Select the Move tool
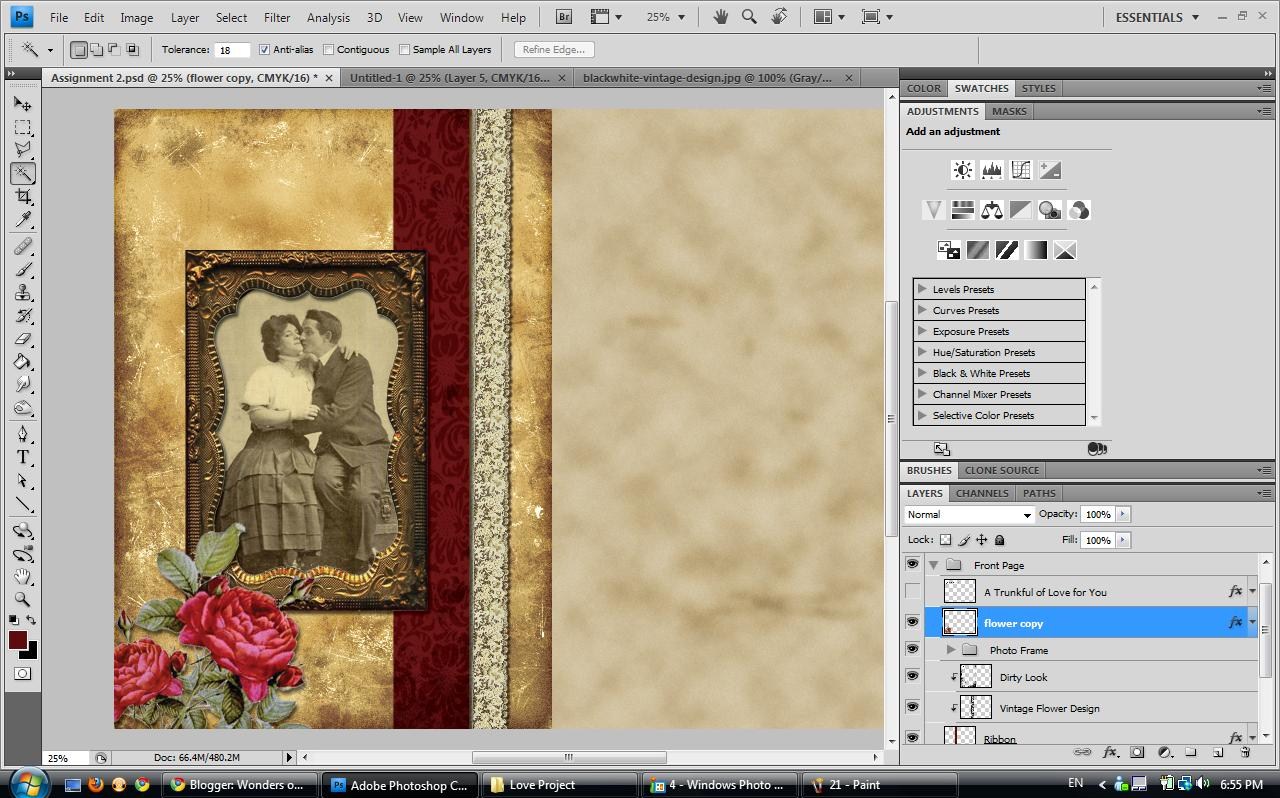The image size is (1280, 798). [22, 103]
